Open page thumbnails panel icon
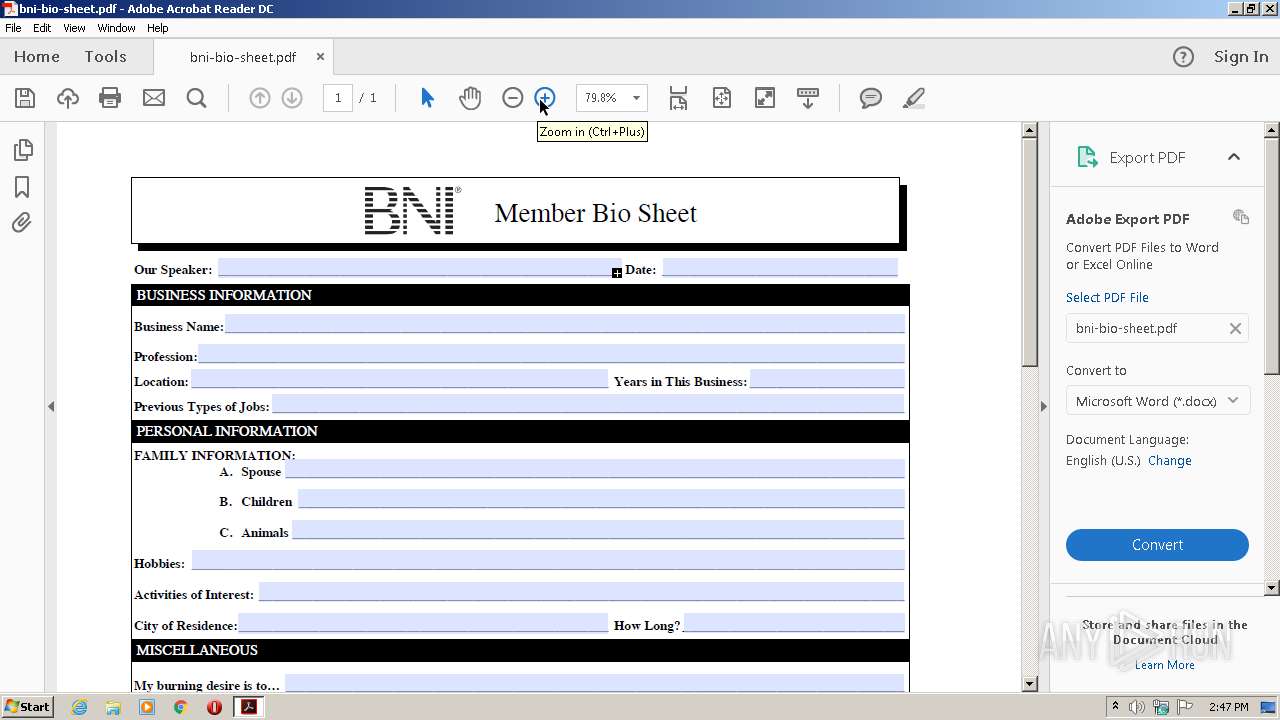 [x=22, y=150]
